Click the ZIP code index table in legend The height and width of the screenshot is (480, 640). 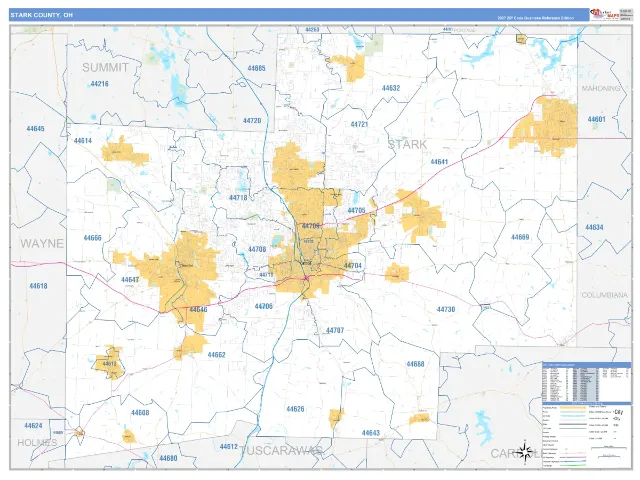click(586, 384)
